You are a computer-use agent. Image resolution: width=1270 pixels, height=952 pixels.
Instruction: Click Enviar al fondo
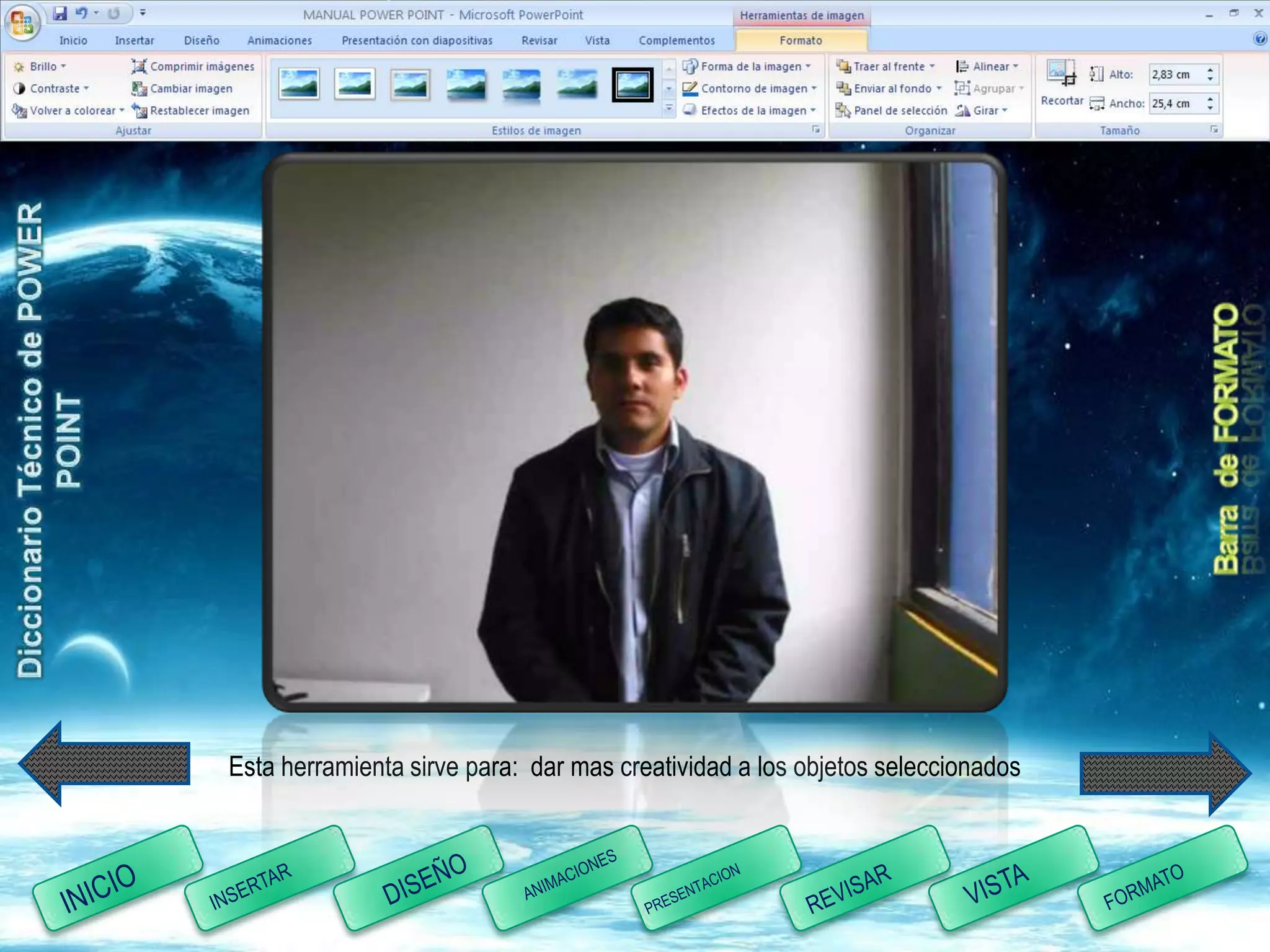889,89
